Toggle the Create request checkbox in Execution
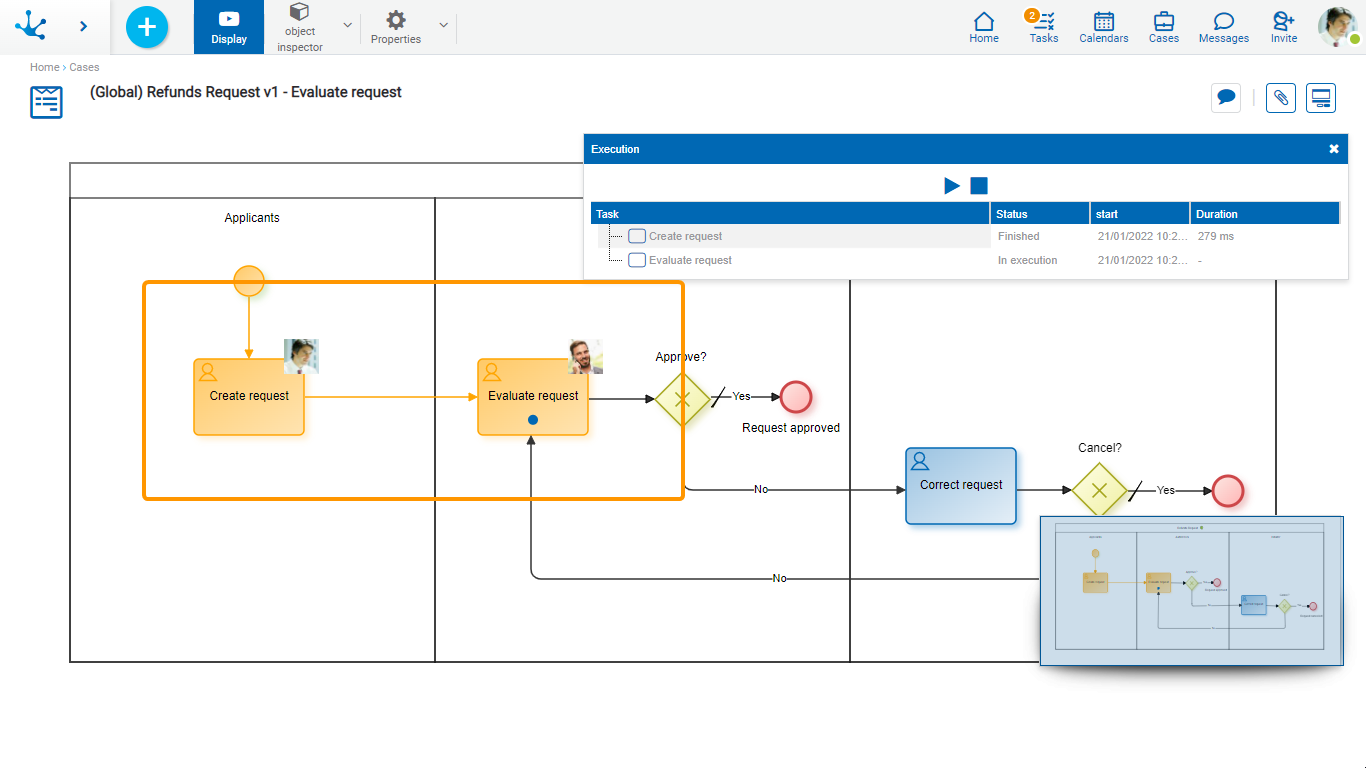 pos(637,237)
